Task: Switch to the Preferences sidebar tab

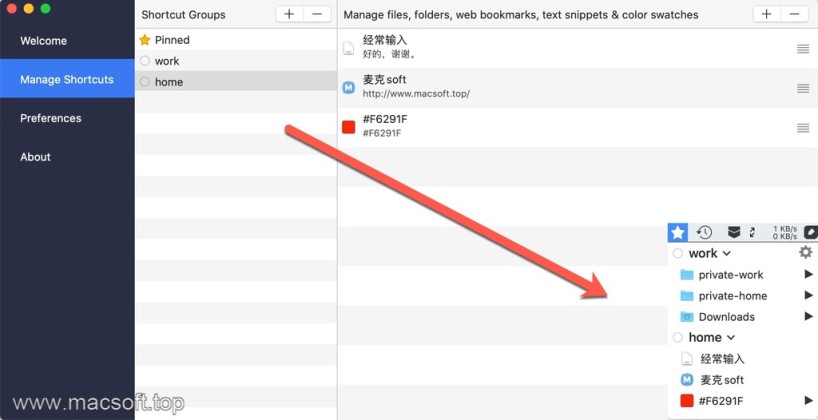Action: 51,118
